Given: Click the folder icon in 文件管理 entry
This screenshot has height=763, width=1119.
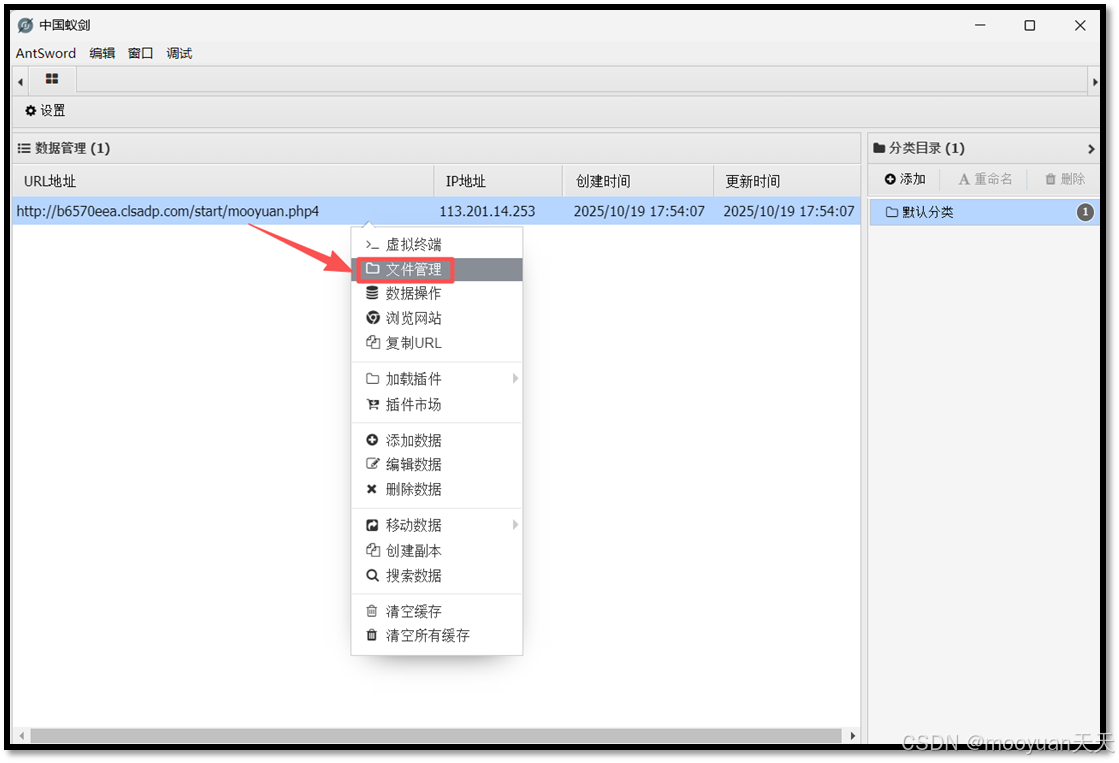Looking at the screenshot, I should pyautogui.click(x=373, y=268).
